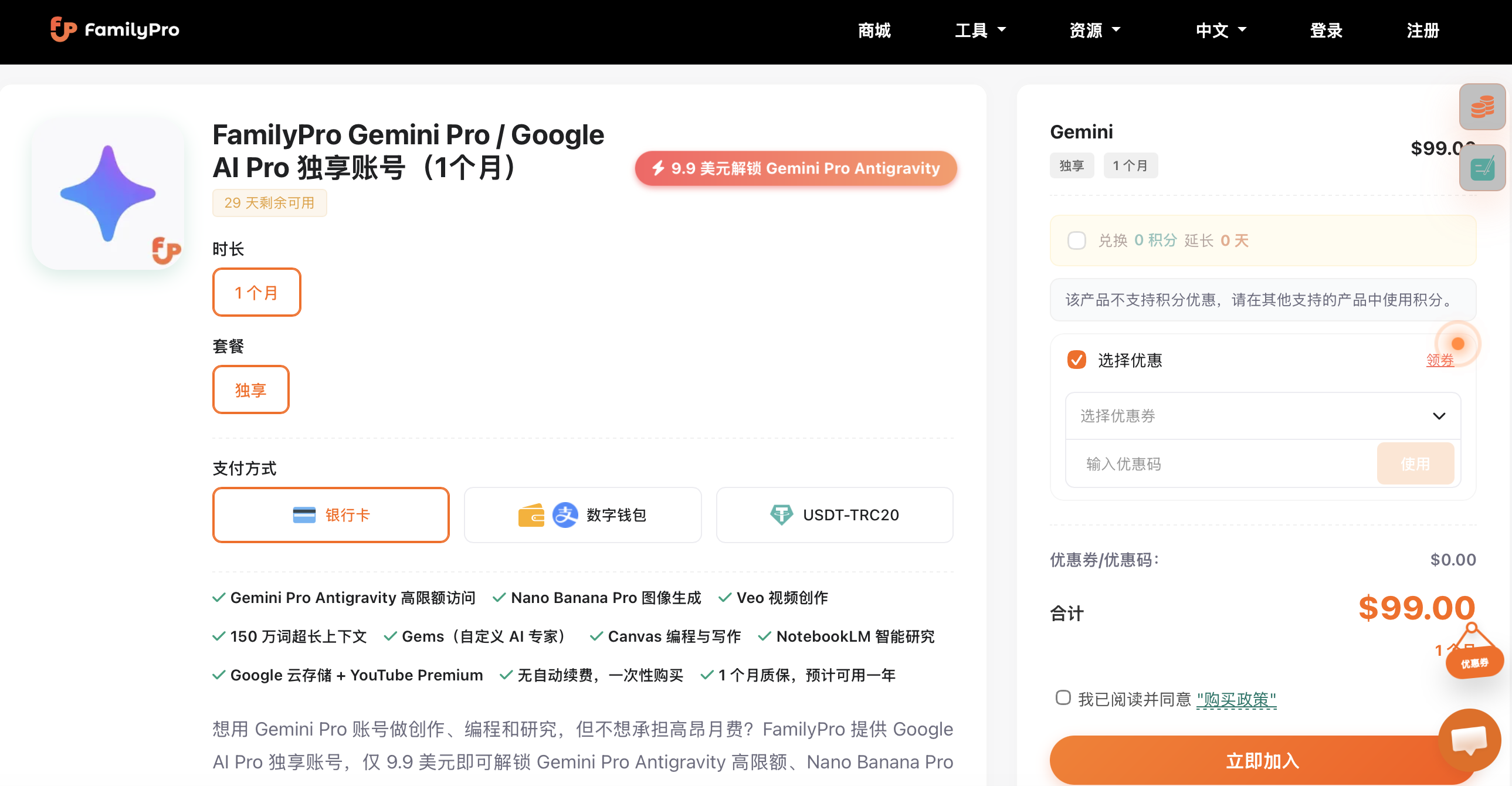This screenshot has height=786, width=1512.
Task: Expand the 工具 tools menu
Action: (x=979, y=30)
